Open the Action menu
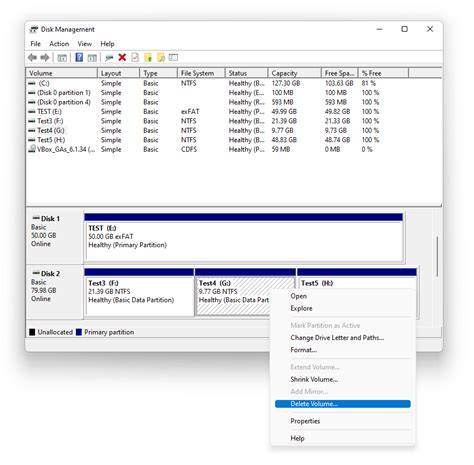 pyautogui.click(x=59, y=44)
